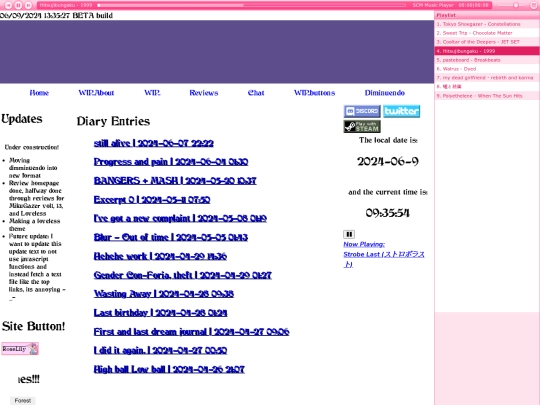Pause the SCM Music Player track
The height and width of the screenshot is (405, 540).
pyautogui.click(x=18, y=5)
